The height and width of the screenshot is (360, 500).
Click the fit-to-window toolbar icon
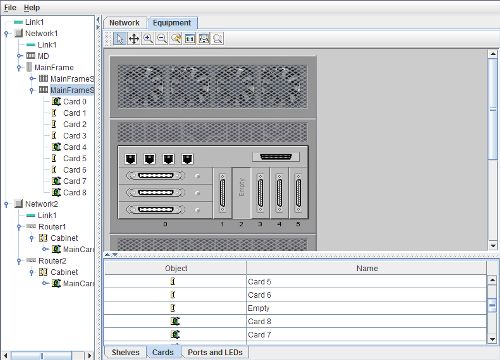(204, 39)
